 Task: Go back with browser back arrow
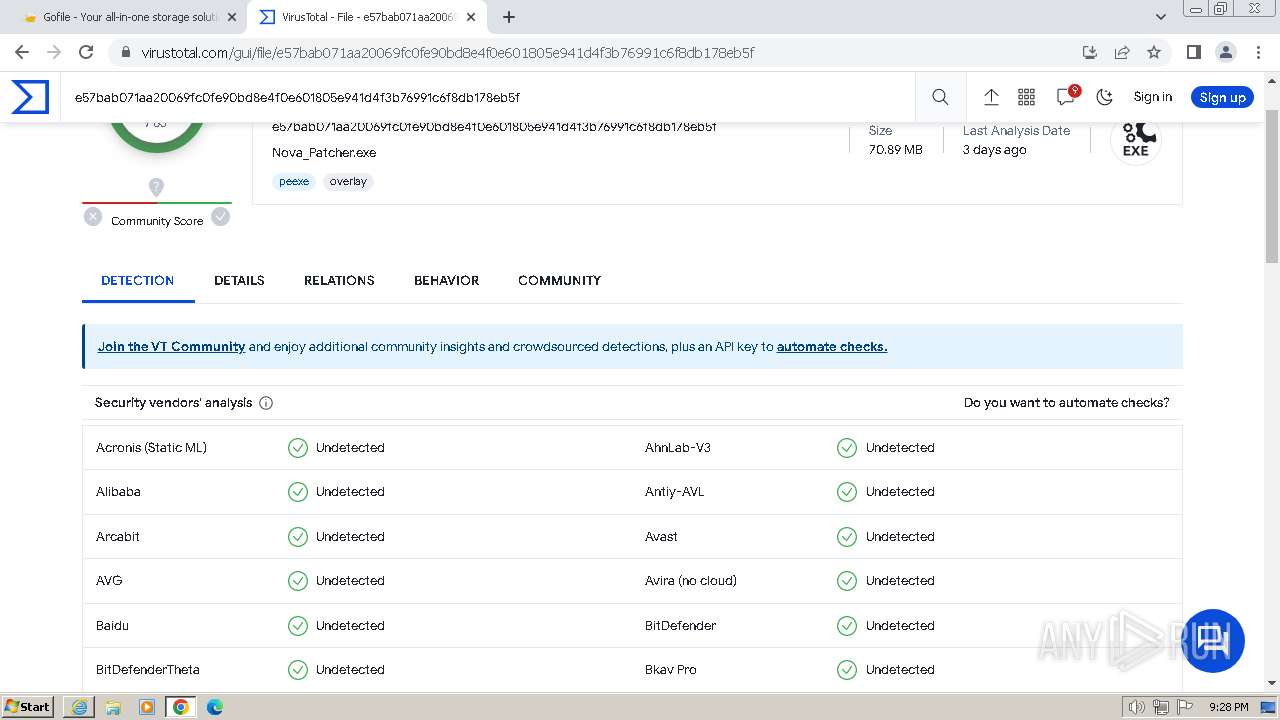tap(22, 52)
